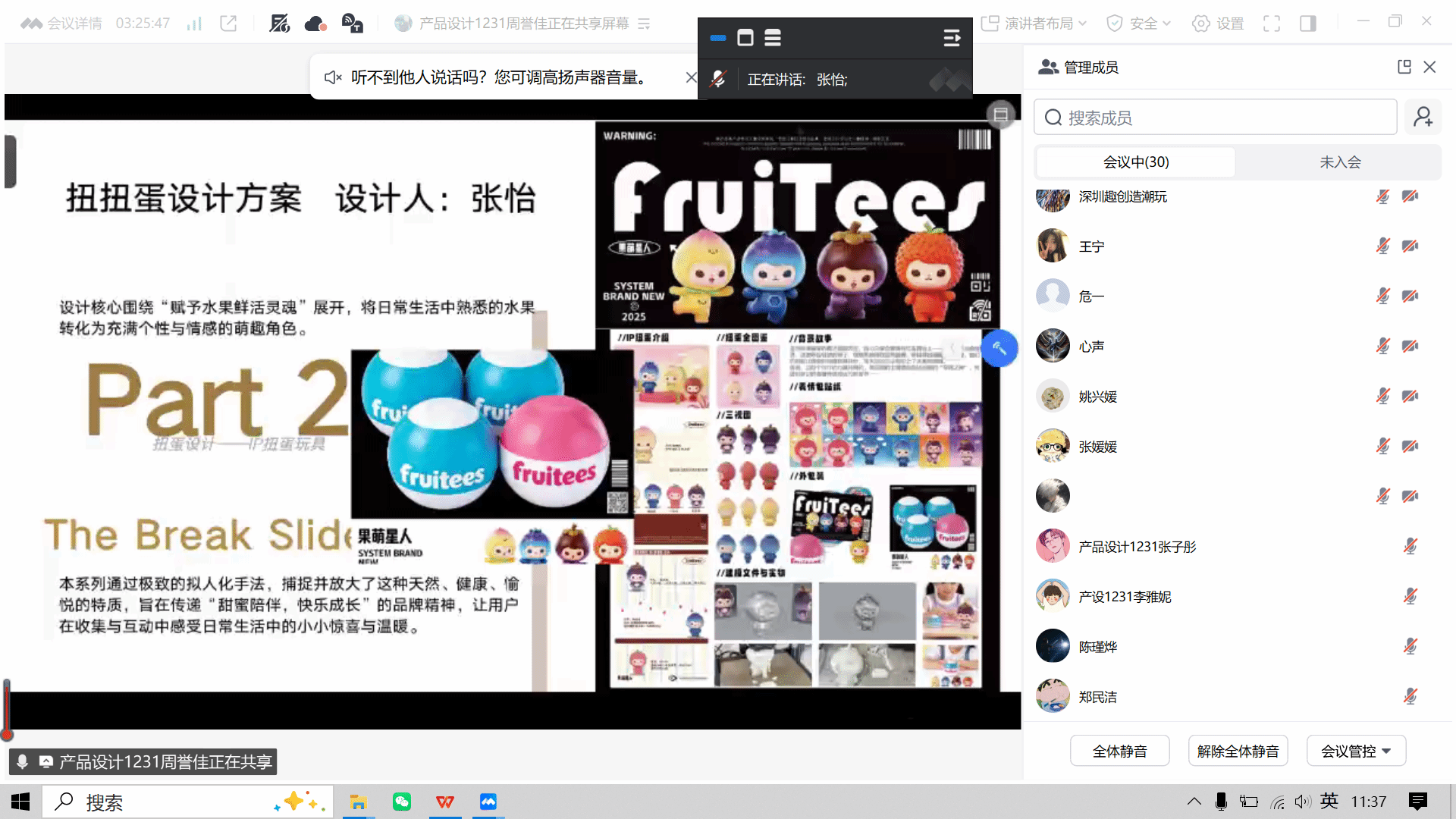Toggle microphone mute for 王宁
Viewport: 1456px width, 819px height.
(1382, 246)
